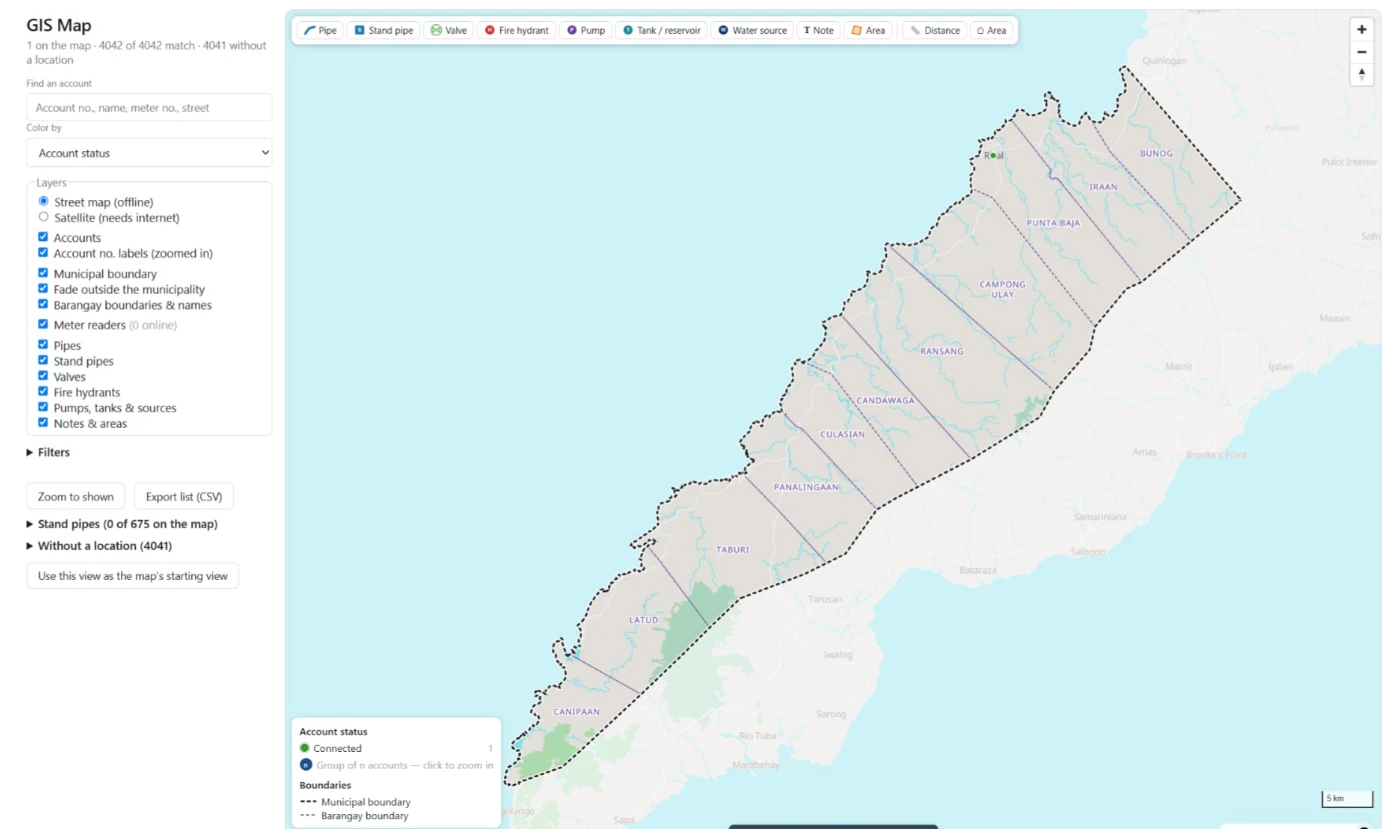Click the BUNOG barangay label on map
This screenshot has width=1399, height=829.
point(1156,153)
